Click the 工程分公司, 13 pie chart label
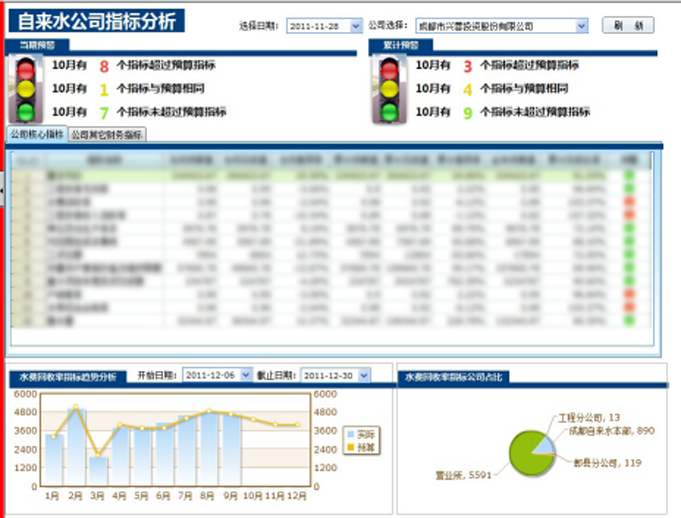Screen dimensions: 681x518 [588, 417]
